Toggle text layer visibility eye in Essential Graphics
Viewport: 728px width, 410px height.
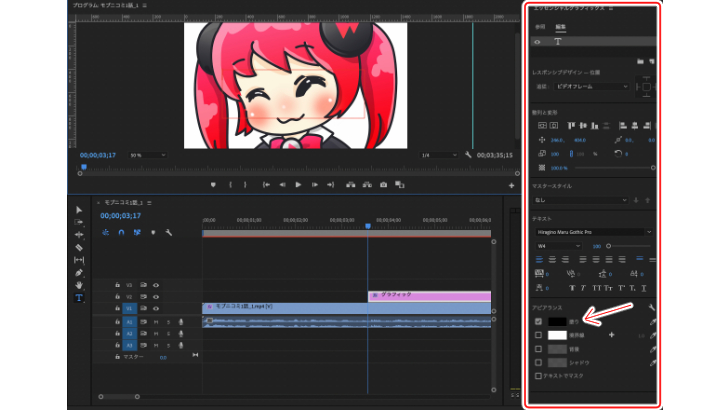tap(538, 42)
